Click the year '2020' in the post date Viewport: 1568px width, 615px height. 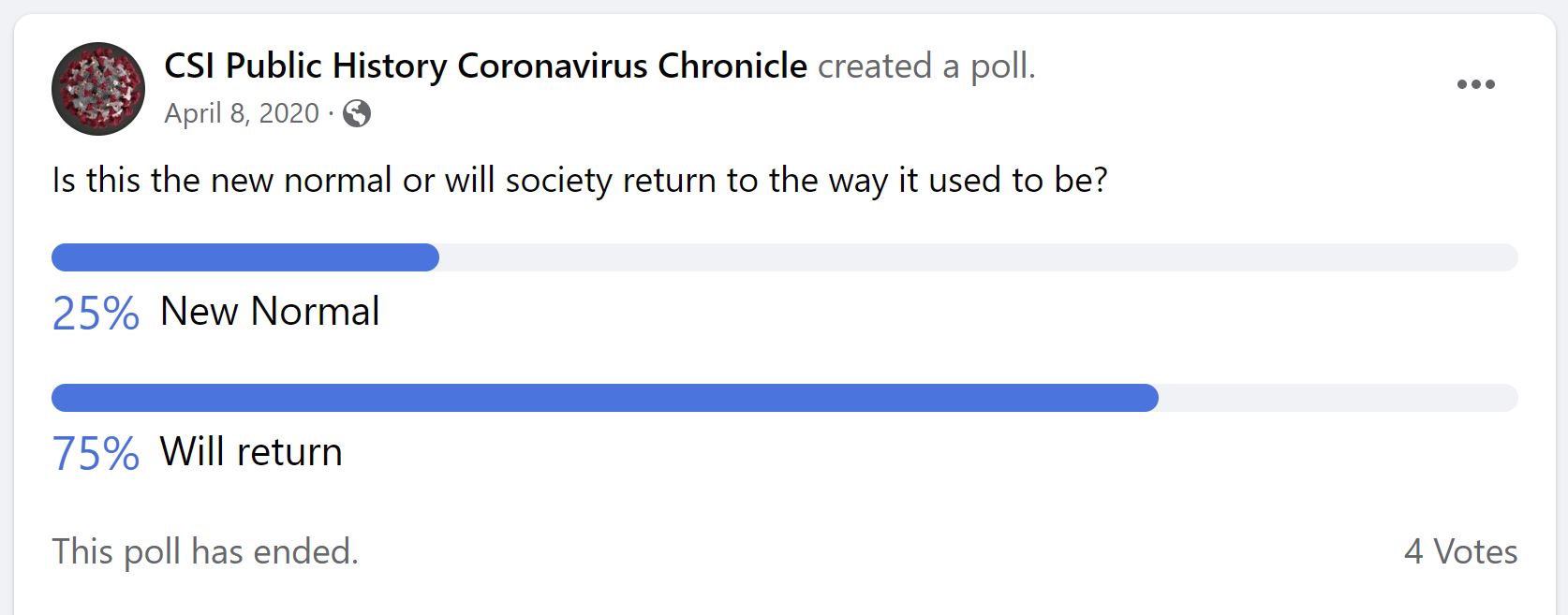point(288,113)
